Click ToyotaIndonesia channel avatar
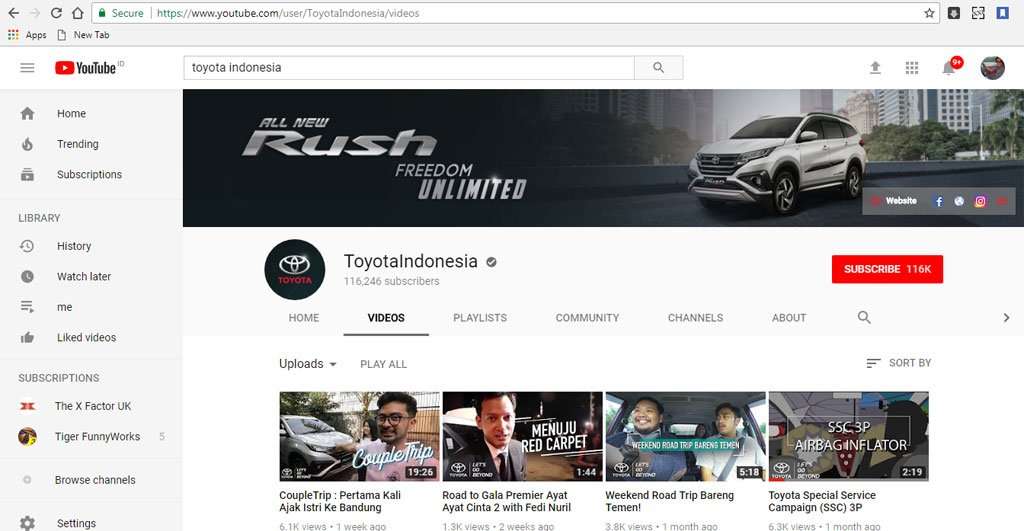1024x531 pixels. (295, 270)
